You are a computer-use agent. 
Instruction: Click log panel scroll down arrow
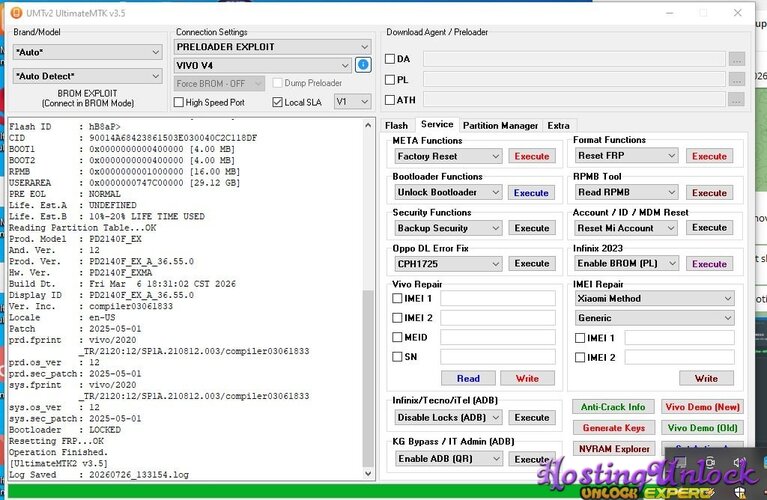tap(368, 473)
